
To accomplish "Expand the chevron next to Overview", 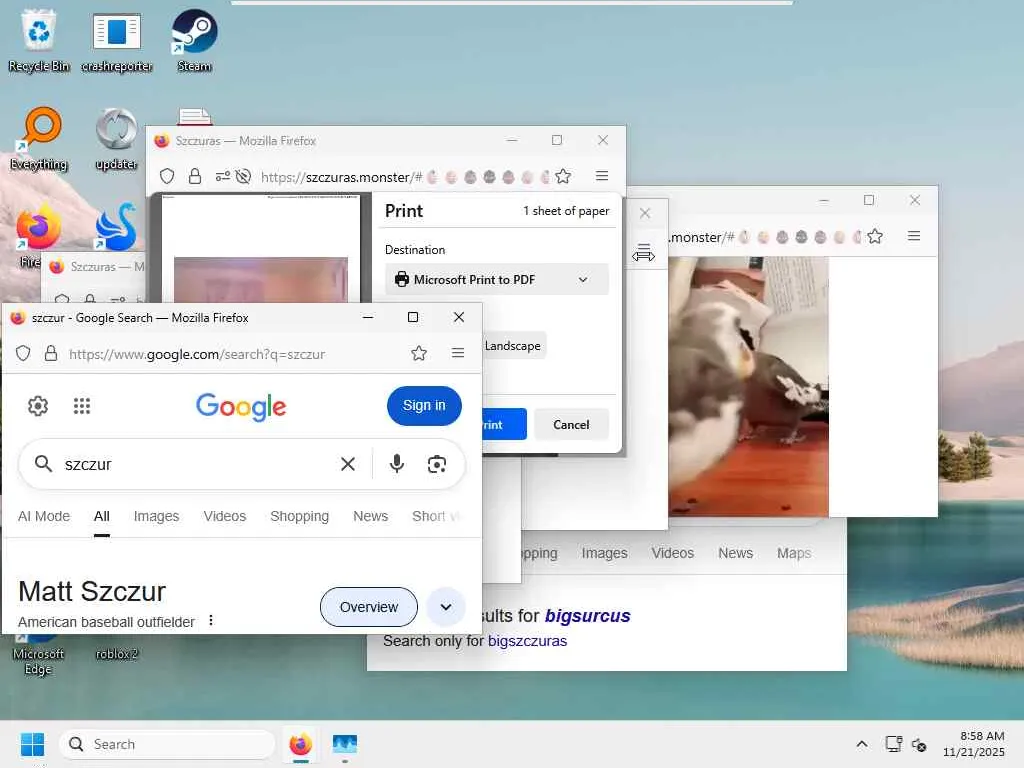I will 445,607.
